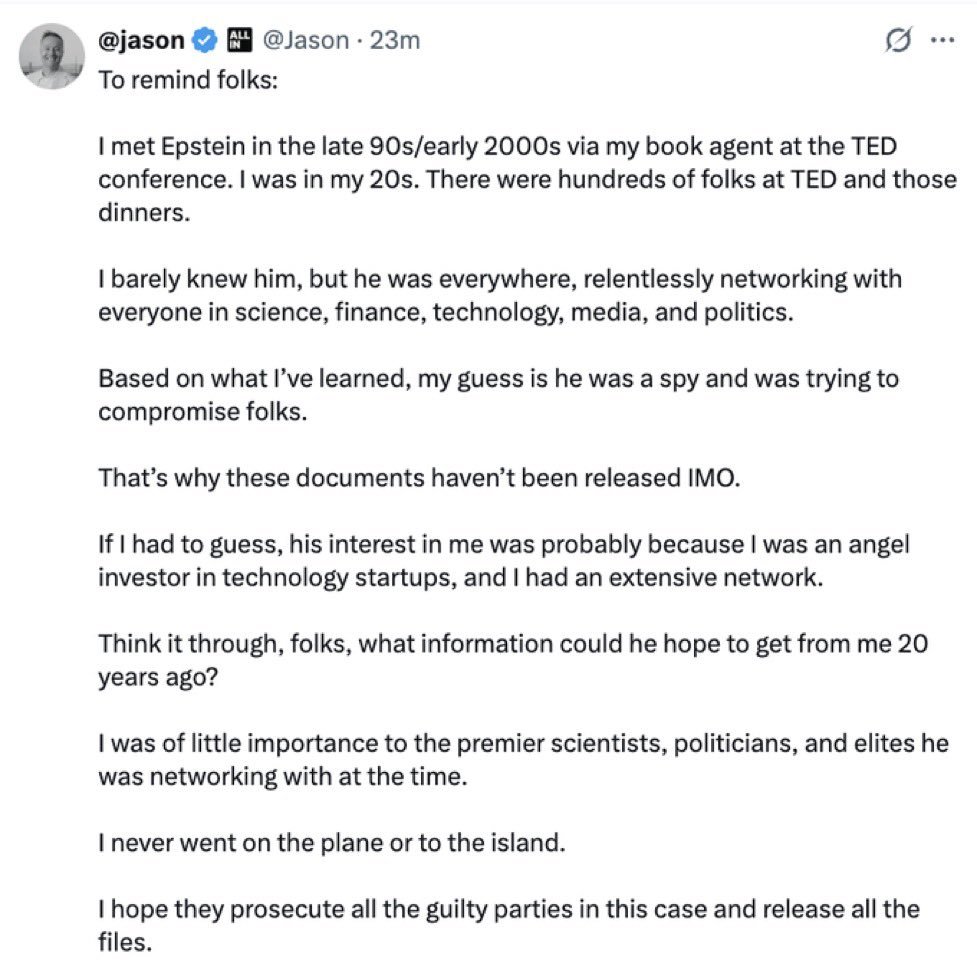
Task: Click the 'To remind folks:' opening line
Action: 186,79
